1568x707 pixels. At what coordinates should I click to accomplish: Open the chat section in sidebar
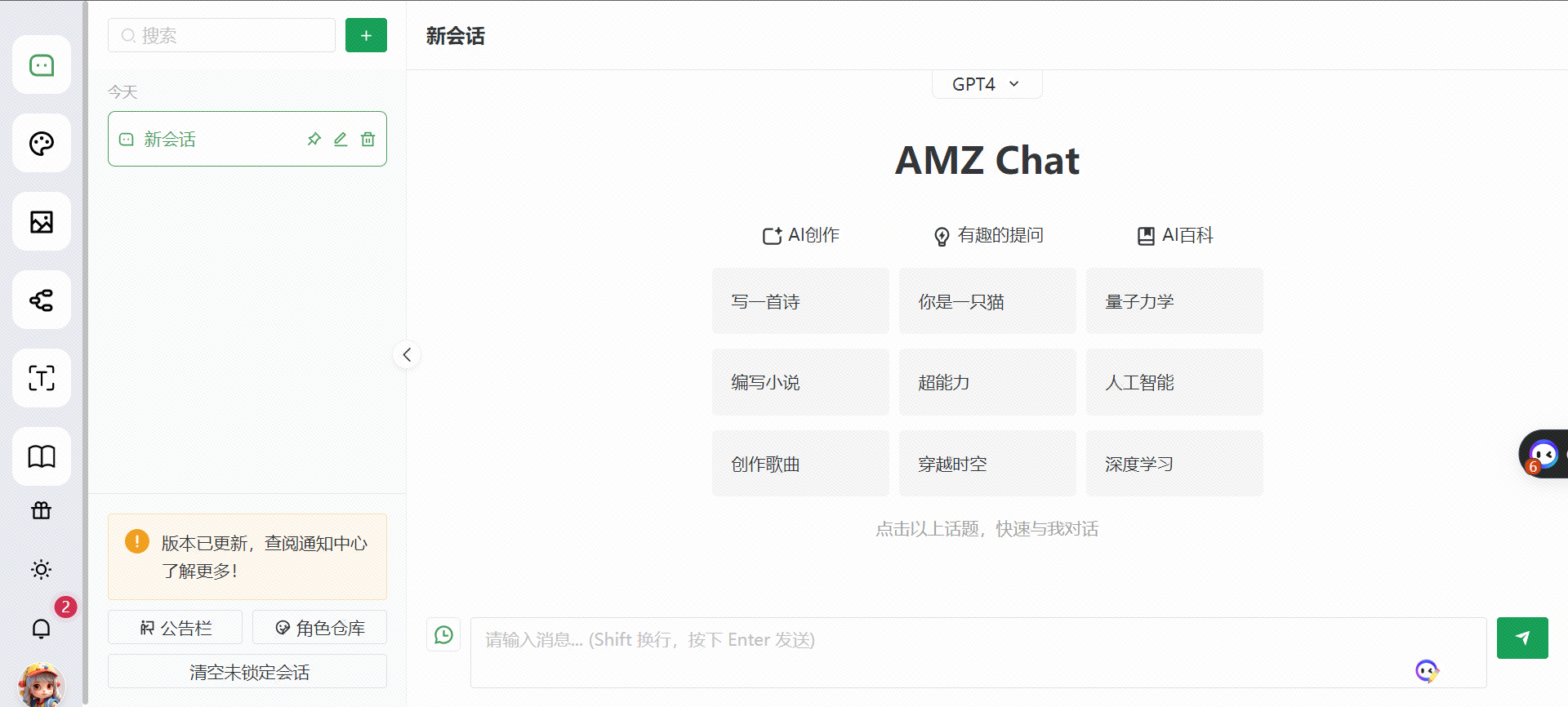42,65
